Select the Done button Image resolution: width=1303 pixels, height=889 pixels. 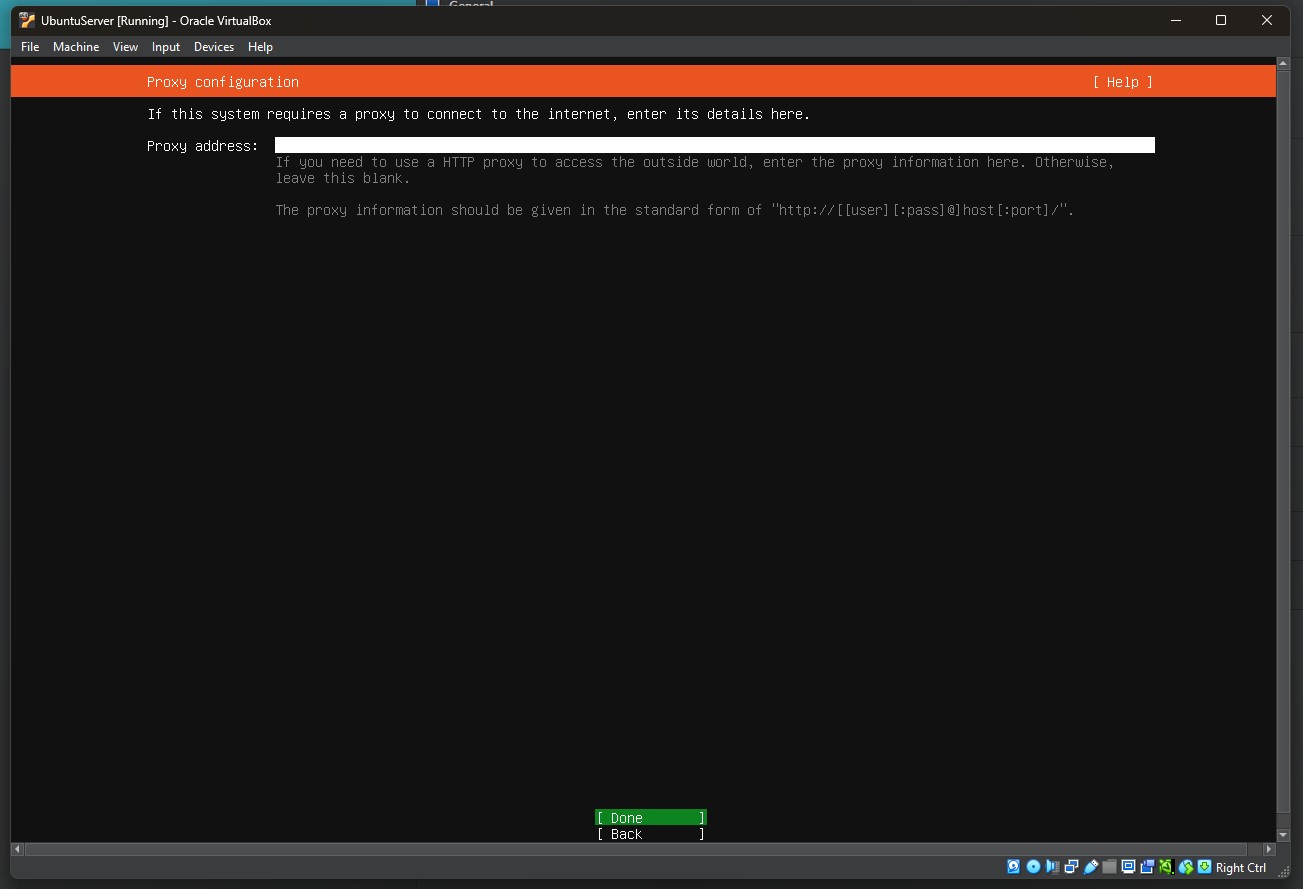650,817
